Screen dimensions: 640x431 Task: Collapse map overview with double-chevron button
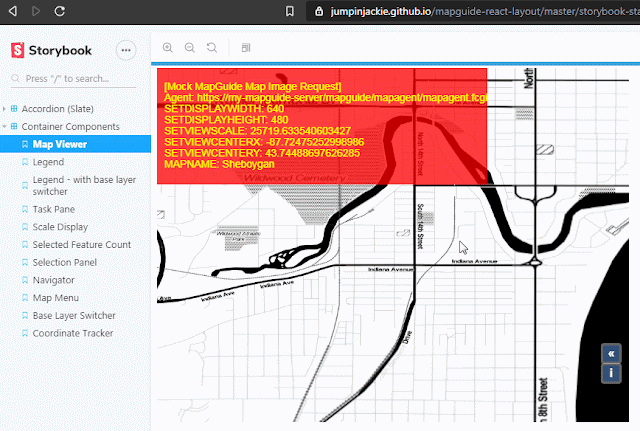[611, 353]
